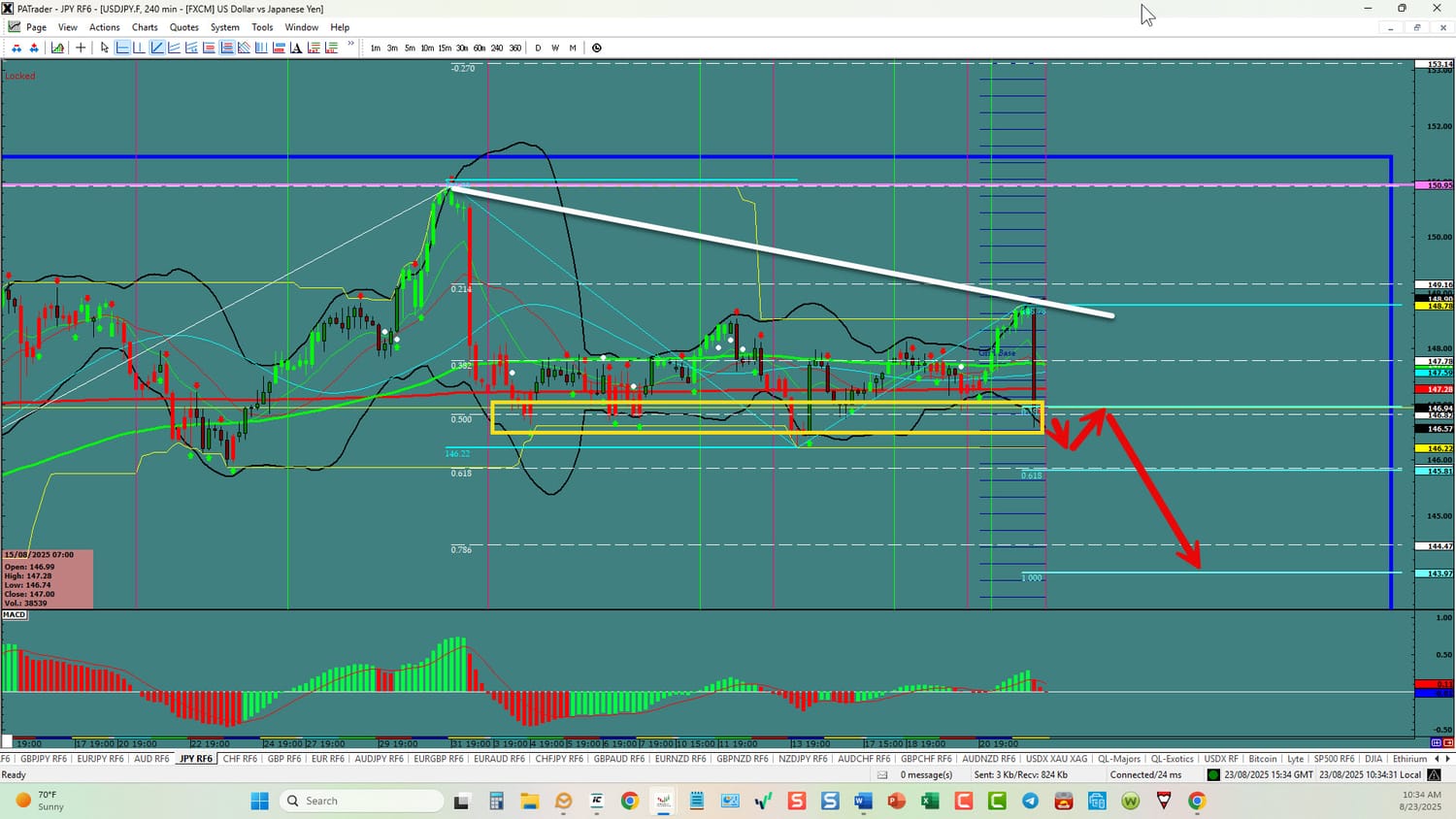
Task: Switch to the AUD RF6 tab
Action: click(x=151, y=759)
